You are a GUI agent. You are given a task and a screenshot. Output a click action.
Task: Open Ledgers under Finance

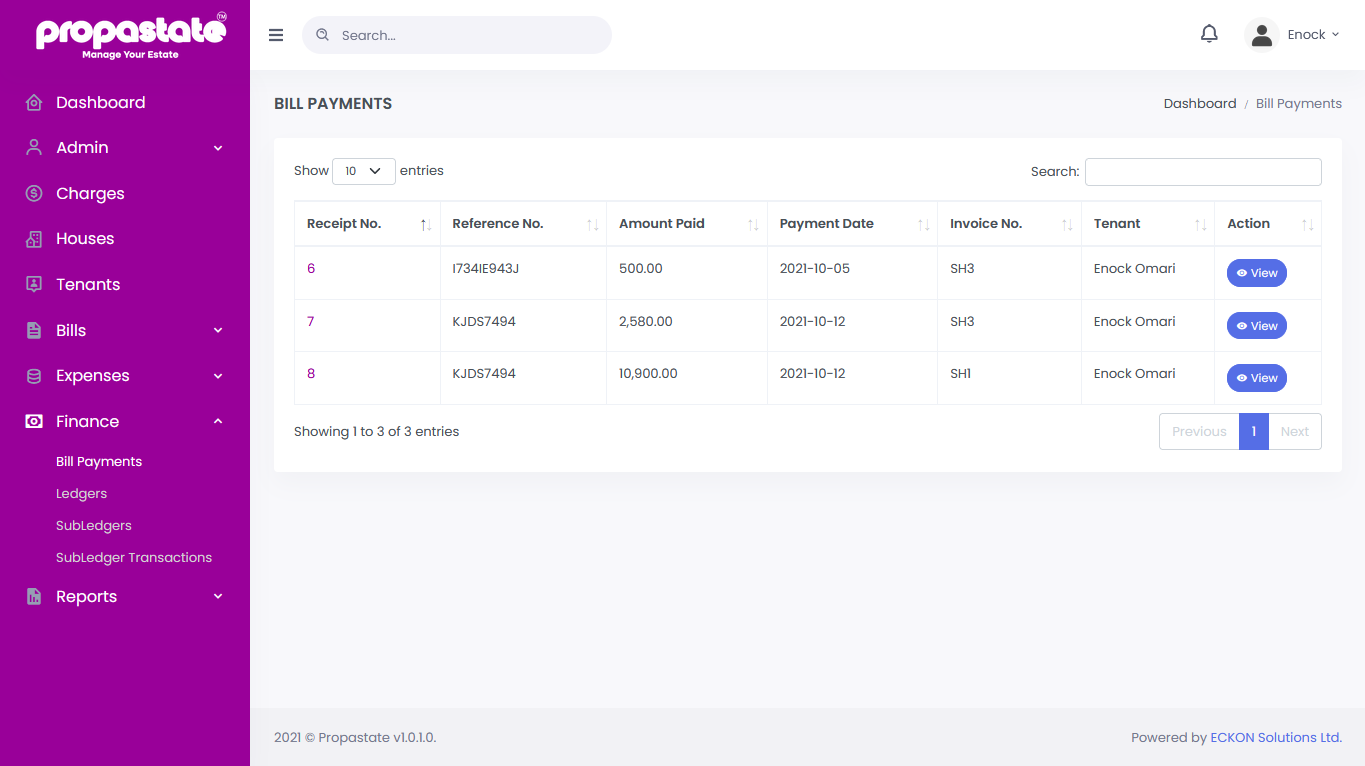81,494
